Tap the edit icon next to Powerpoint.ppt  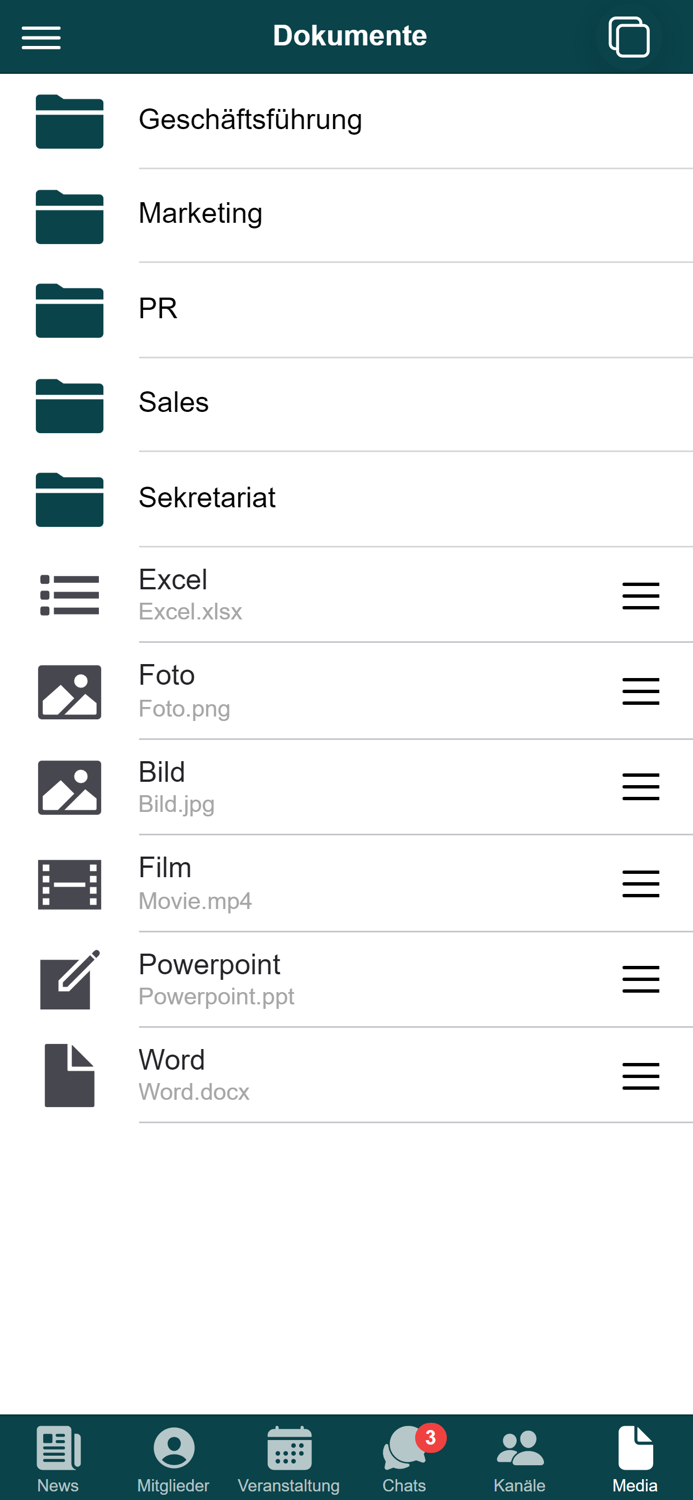click(x=69, y=979)
